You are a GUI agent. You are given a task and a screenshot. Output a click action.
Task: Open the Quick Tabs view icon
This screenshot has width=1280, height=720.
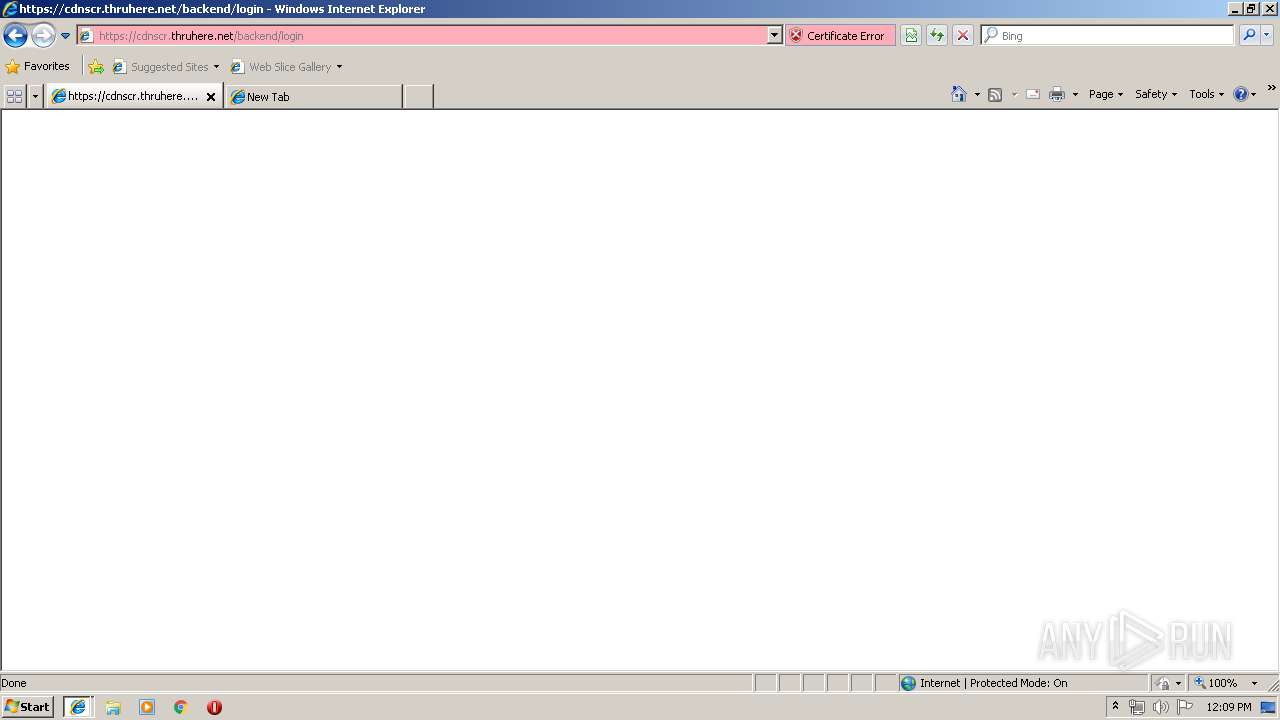click(14, 96)
